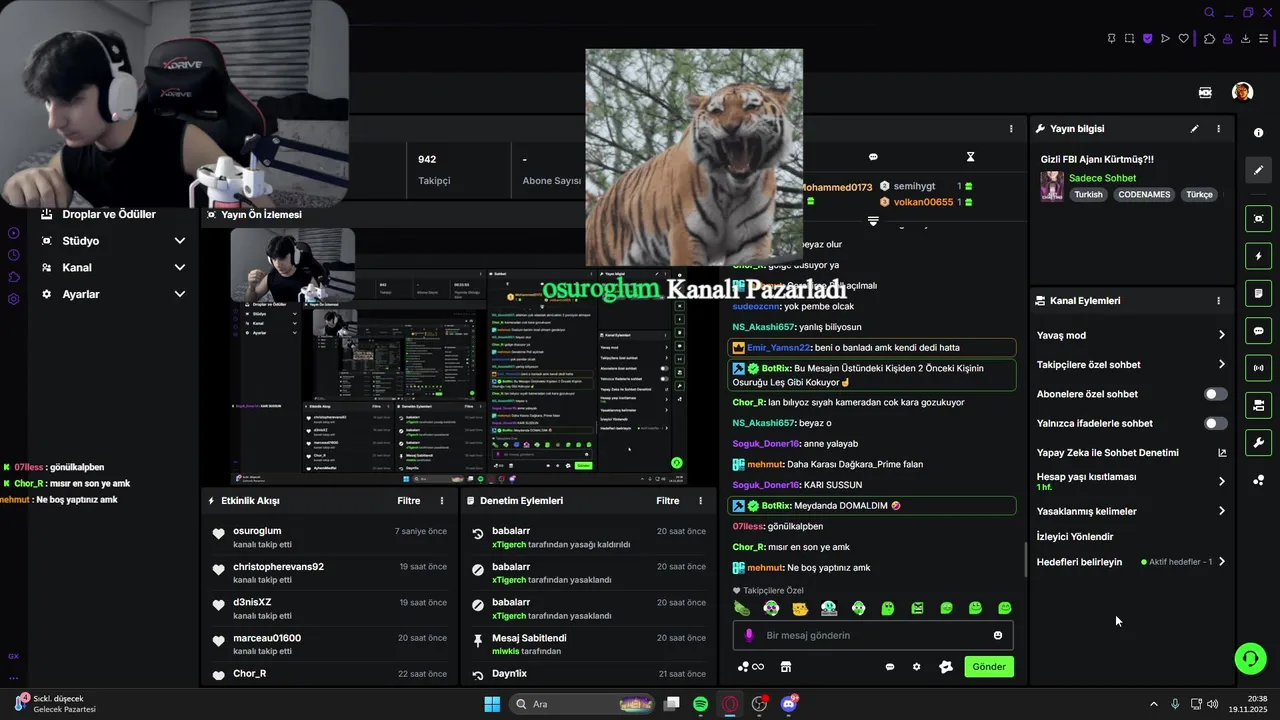This screenshot has height=720, width=1280.
Task: Open Denetim Eylemleri Filtre dropdown
Action: point(668,501)
